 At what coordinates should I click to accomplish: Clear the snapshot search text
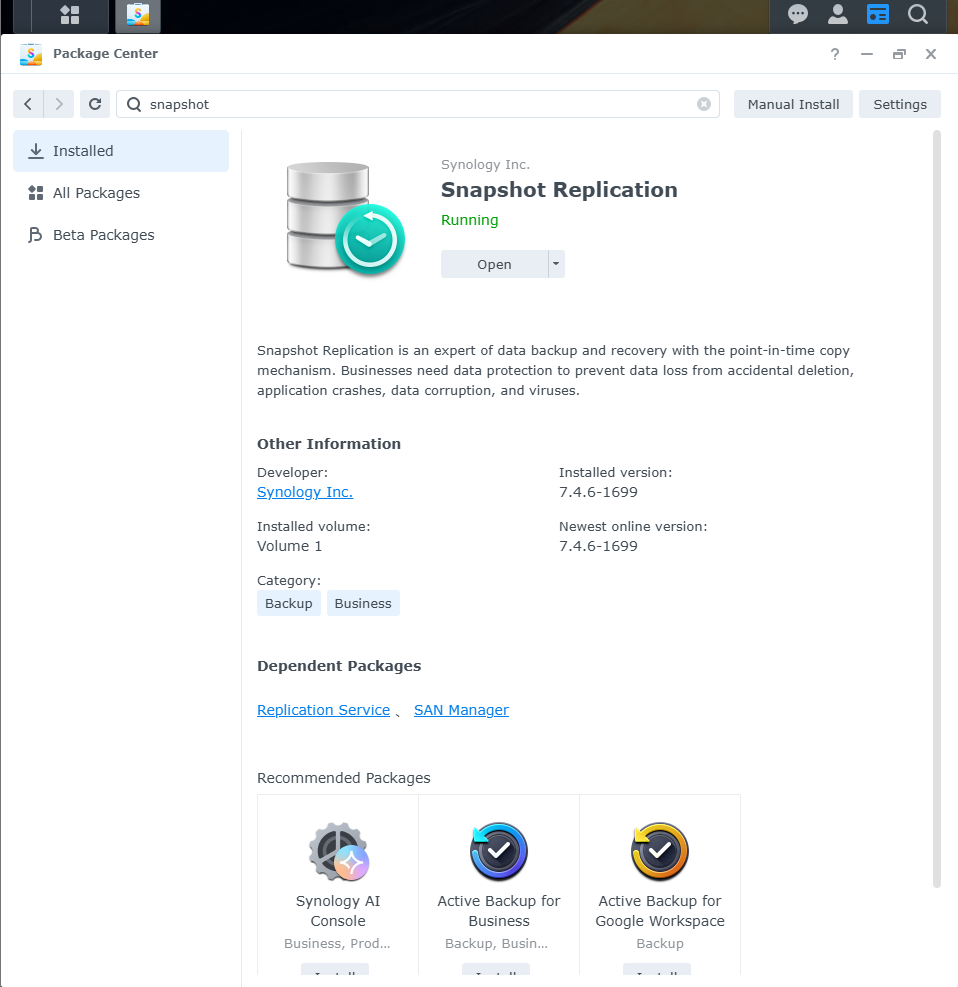pos(704,104)
